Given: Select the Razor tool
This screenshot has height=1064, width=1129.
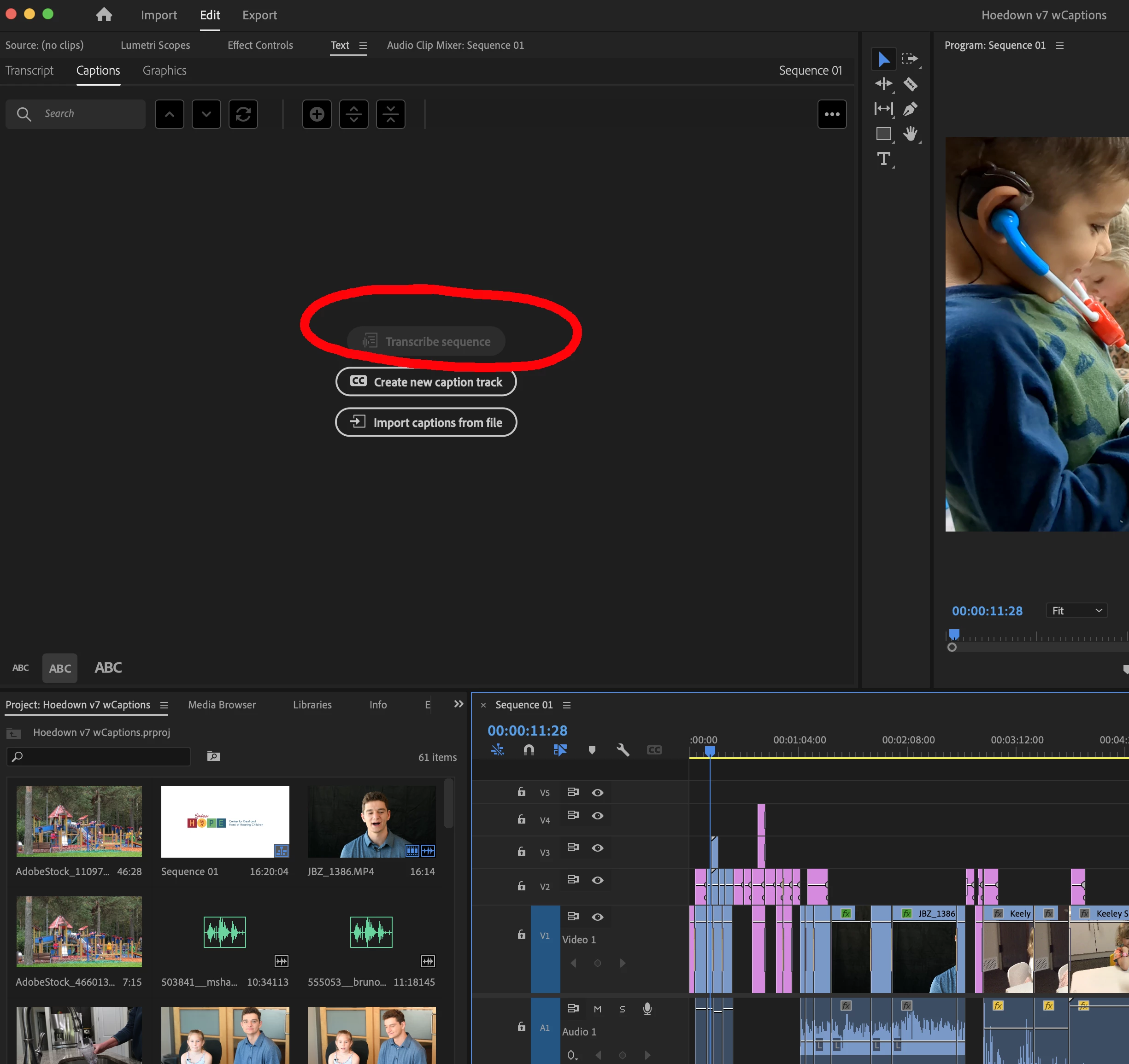Looking at the screenshot, I should click(x=910, y=85).
